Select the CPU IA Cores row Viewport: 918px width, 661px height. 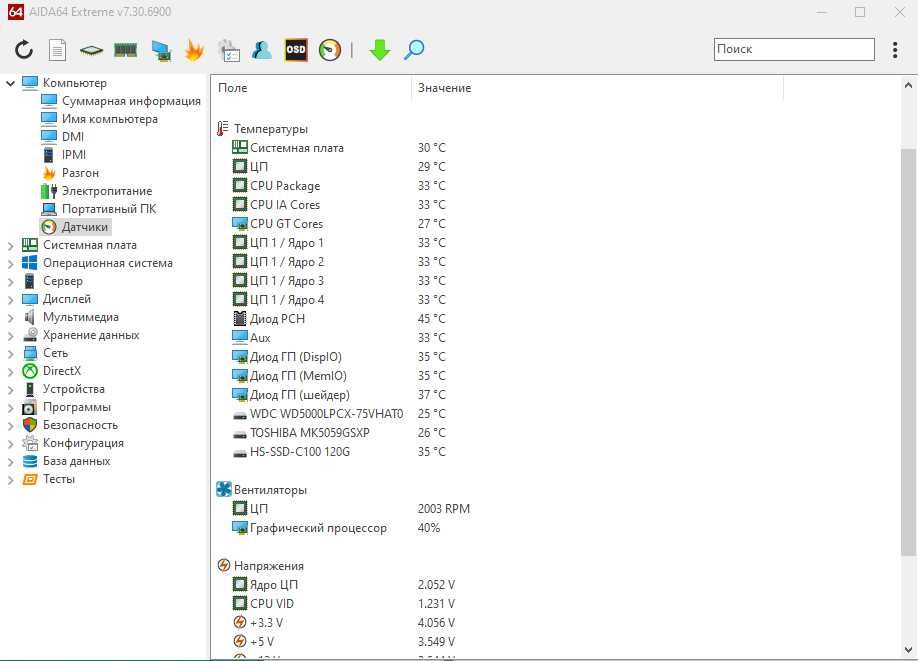pos(339,205)
